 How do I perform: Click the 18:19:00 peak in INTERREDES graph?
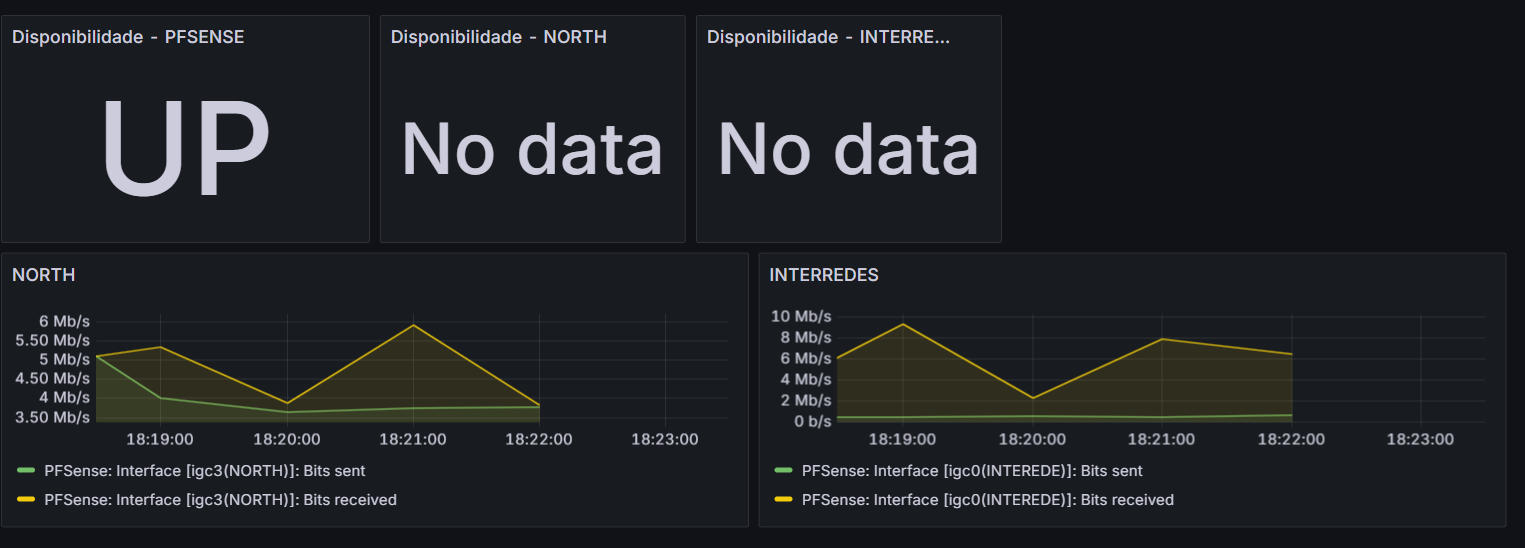pos(903,324)
